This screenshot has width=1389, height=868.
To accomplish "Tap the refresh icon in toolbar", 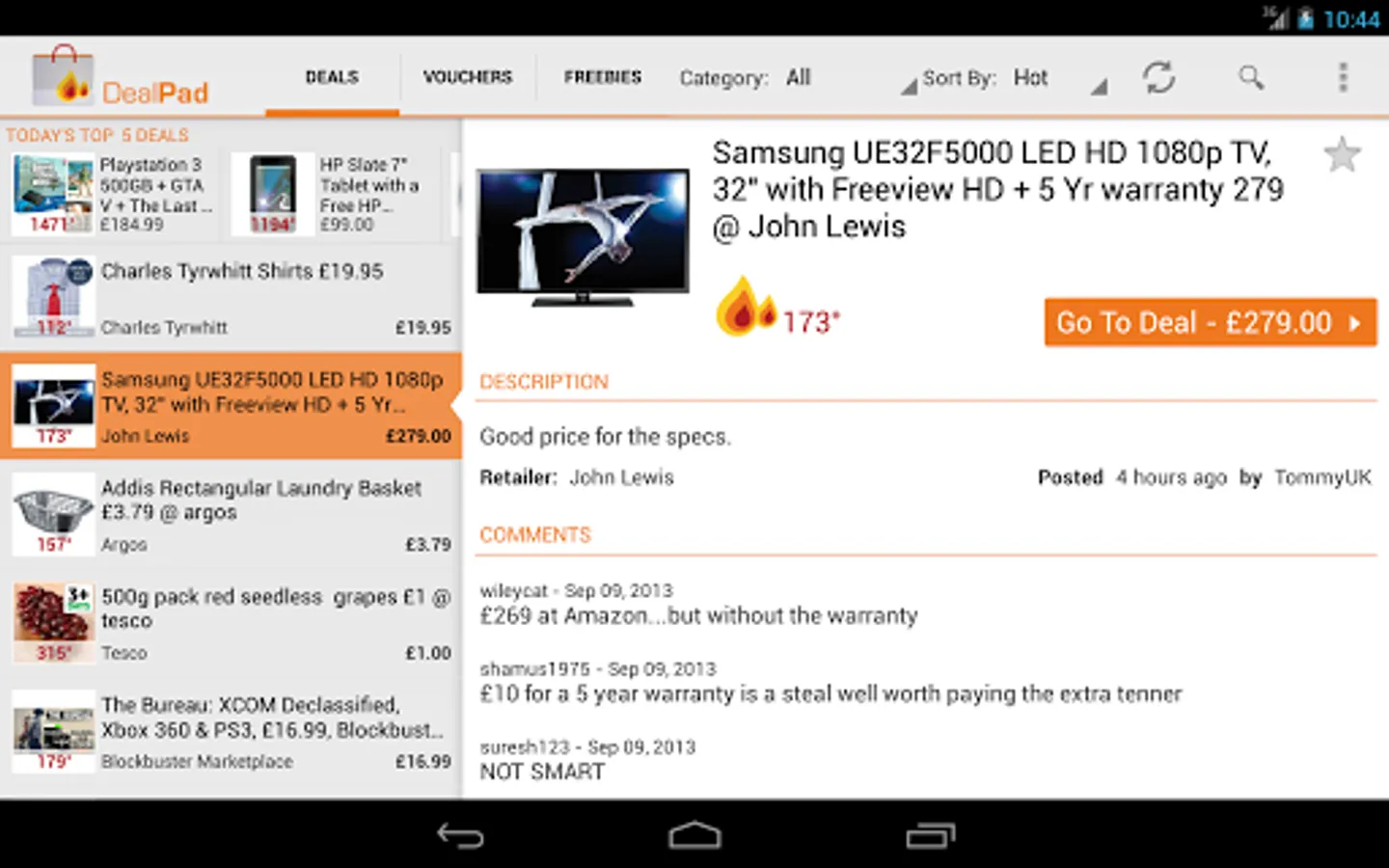I will pyautogui.click(x=1158, y=77).
